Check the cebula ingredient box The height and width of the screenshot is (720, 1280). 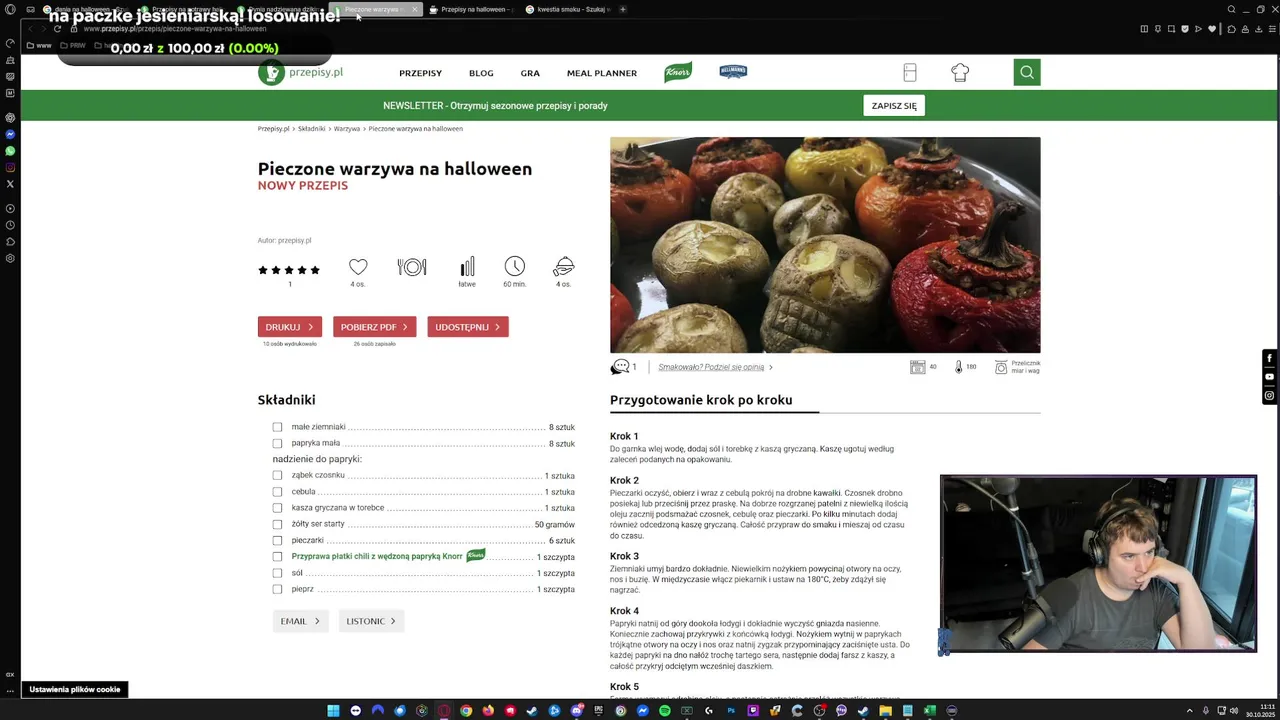click(277, 492)
